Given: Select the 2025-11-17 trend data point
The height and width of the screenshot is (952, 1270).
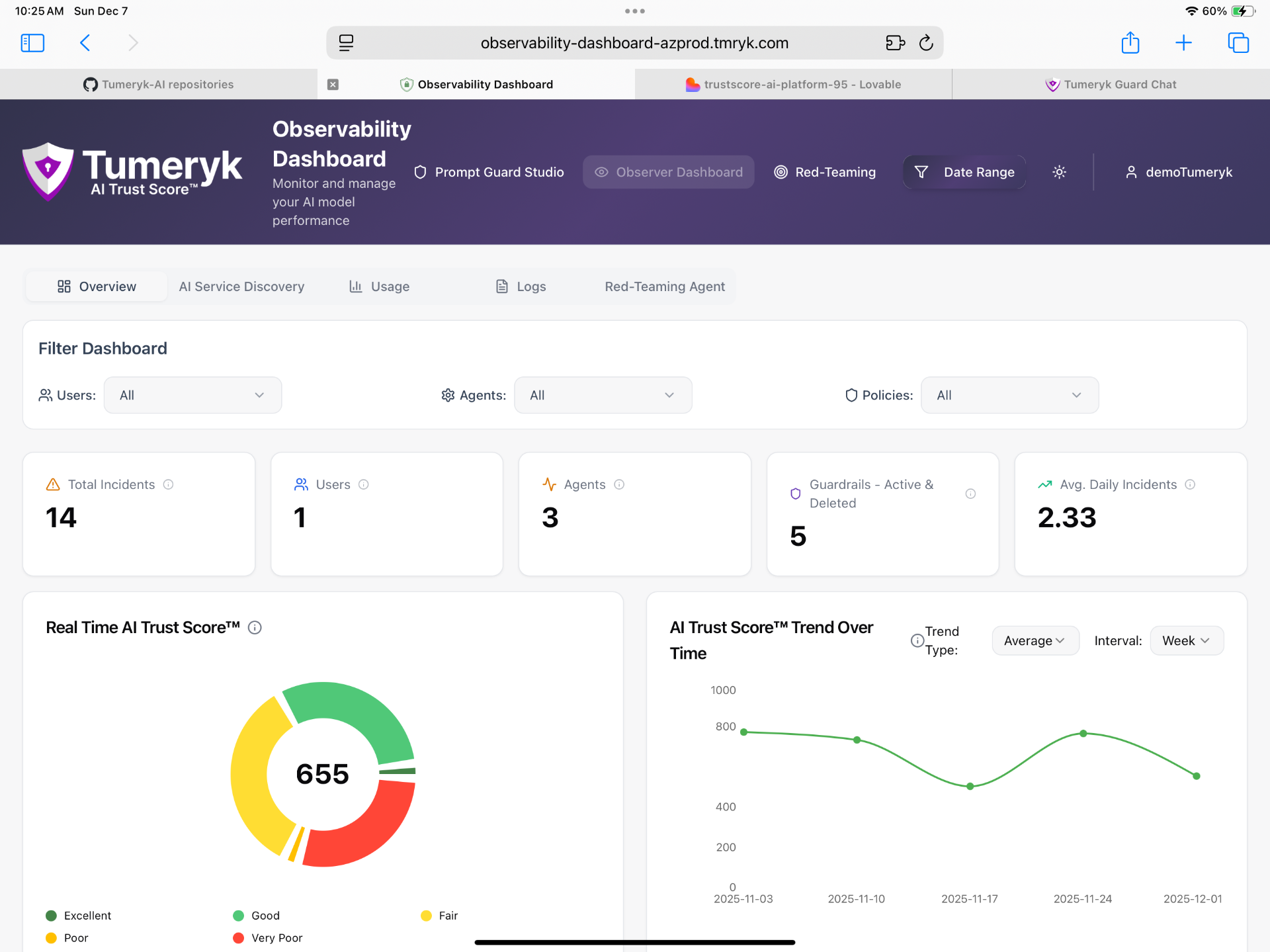Looking at the screenshot, I should 970,787.
